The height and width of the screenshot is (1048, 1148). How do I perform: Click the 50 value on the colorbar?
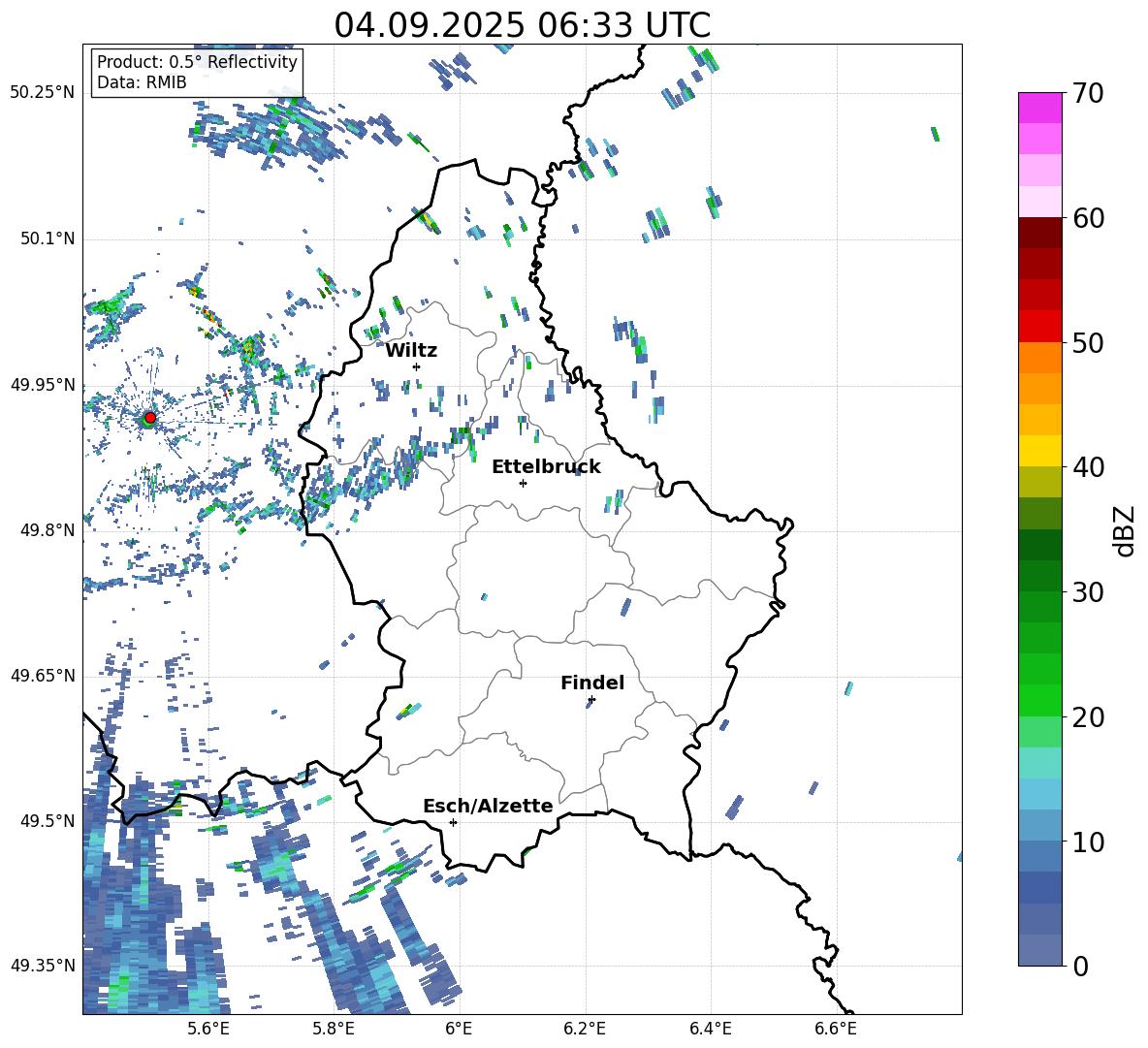point(1088,342)
